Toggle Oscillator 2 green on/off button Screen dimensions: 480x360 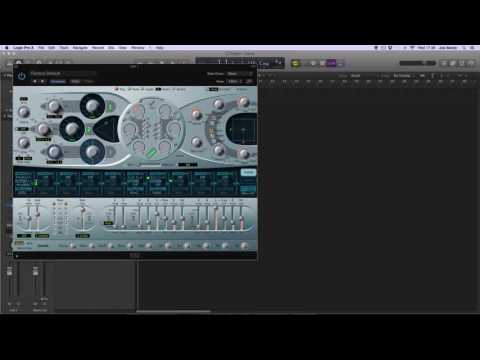(89, 130)
